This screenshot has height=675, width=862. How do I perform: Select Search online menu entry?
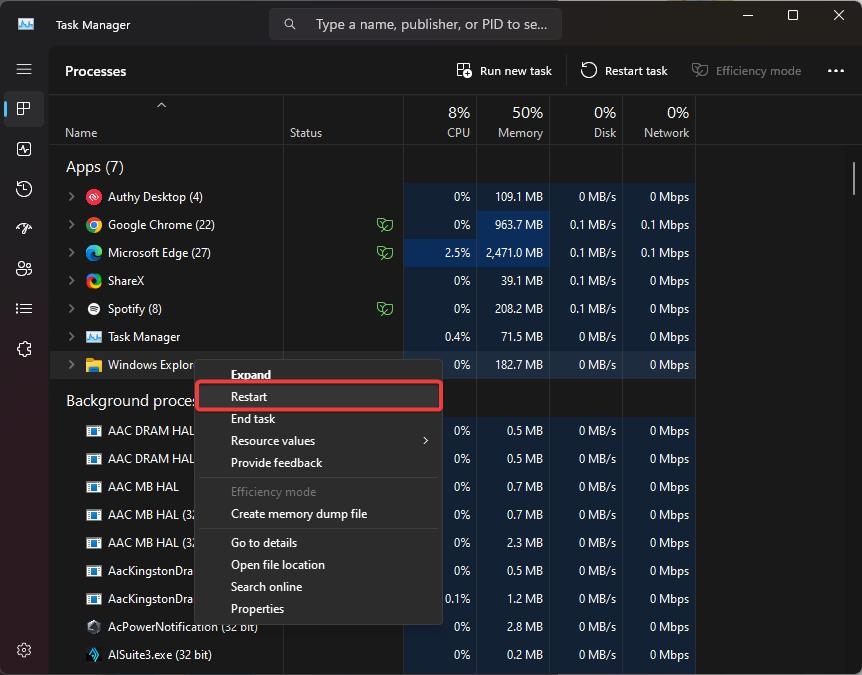pos(319,587)
